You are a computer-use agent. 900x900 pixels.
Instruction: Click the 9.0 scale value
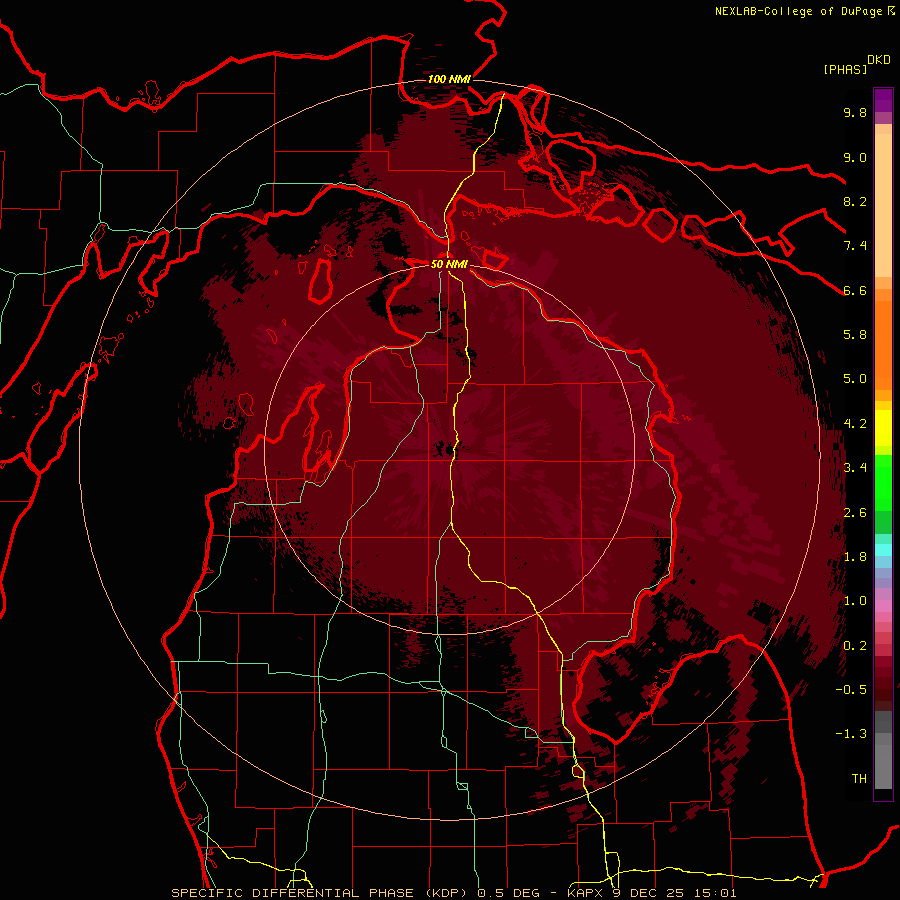[855, 157]
